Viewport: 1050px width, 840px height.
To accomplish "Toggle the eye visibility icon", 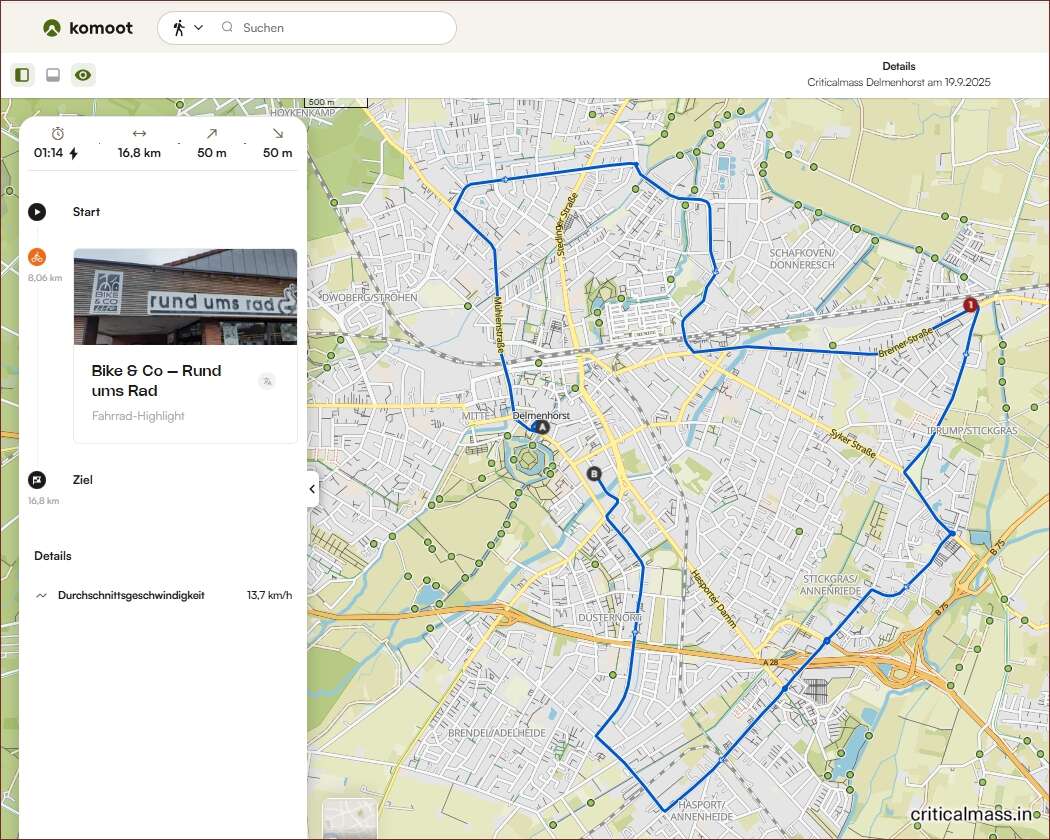I will (83, 75).
